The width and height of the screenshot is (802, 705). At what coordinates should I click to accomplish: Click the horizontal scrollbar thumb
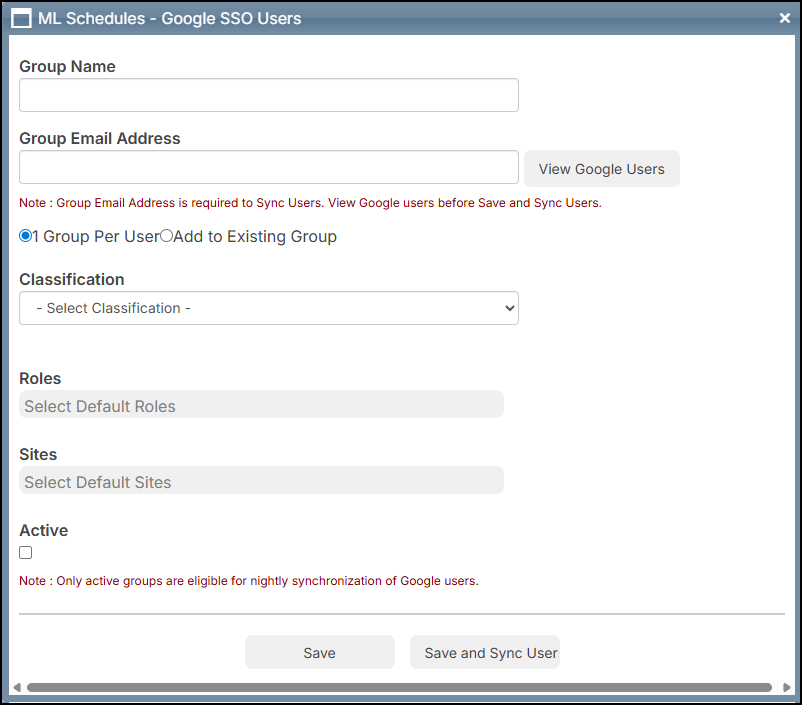pos(399,687)
